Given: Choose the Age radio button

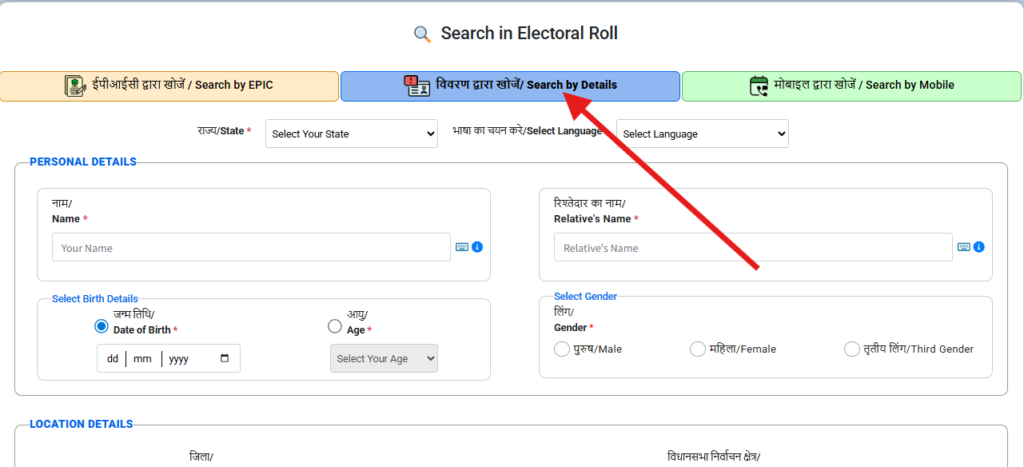Looking at the screenshot, I should 335,326.
